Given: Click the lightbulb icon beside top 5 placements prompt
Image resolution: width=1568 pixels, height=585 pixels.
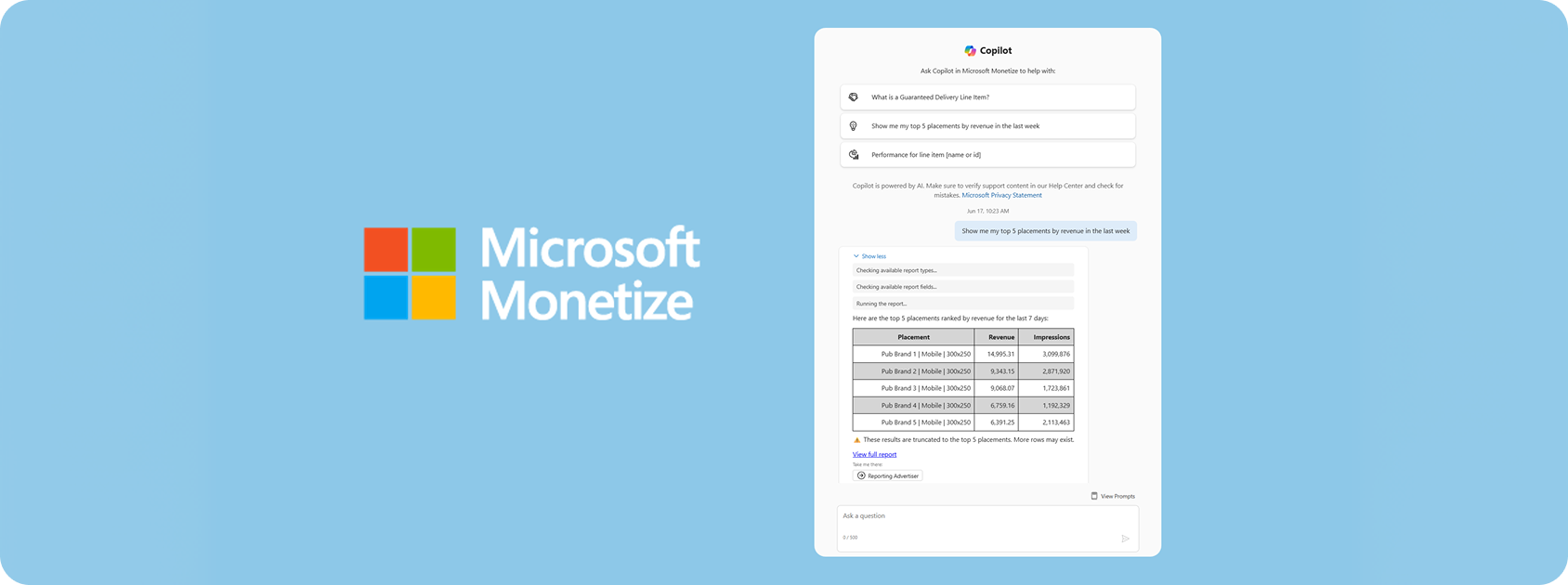Looking at the screenshot, I should click(x=854, y=126).
